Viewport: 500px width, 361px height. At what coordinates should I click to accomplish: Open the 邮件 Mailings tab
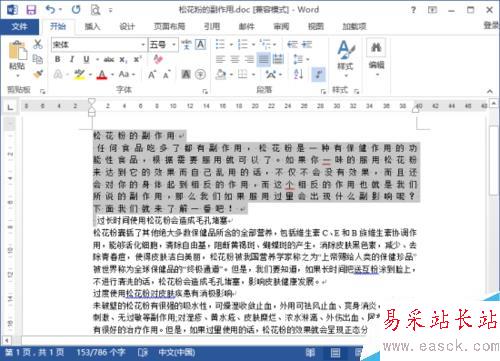point(247,26)
